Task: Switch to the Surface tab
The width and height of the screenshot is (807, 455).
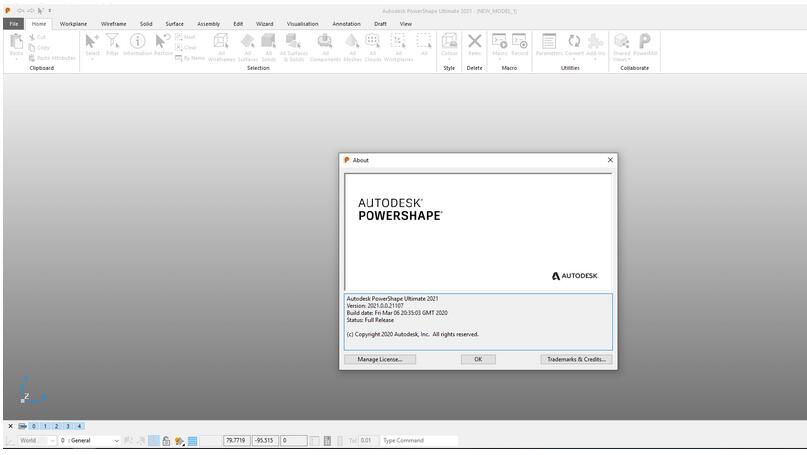Action: pyautogui.click(x=174, y=24)
